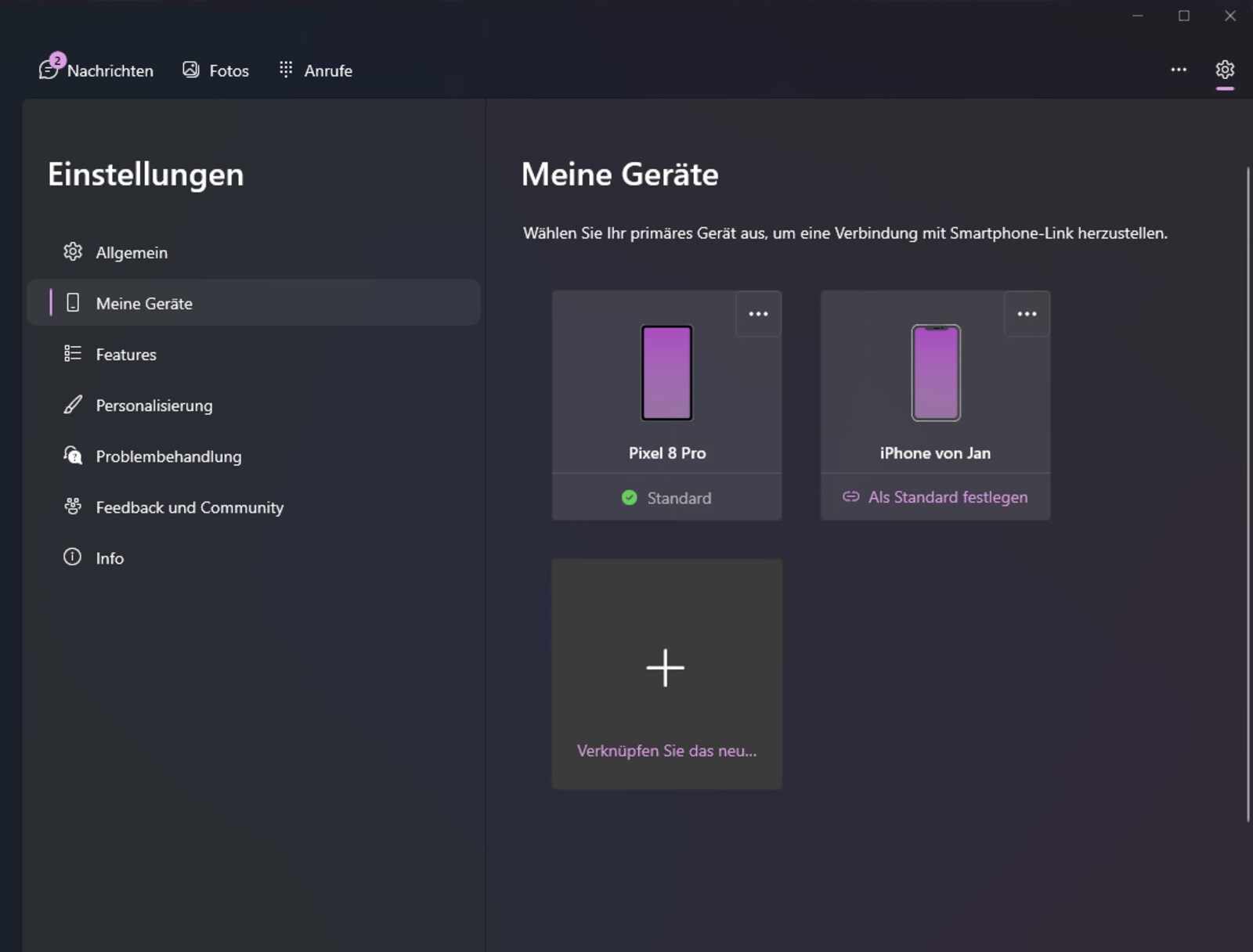Click the iPhone von Jan phone image
This screenshot has width=1253, height=952.
(x=936, y=373)
